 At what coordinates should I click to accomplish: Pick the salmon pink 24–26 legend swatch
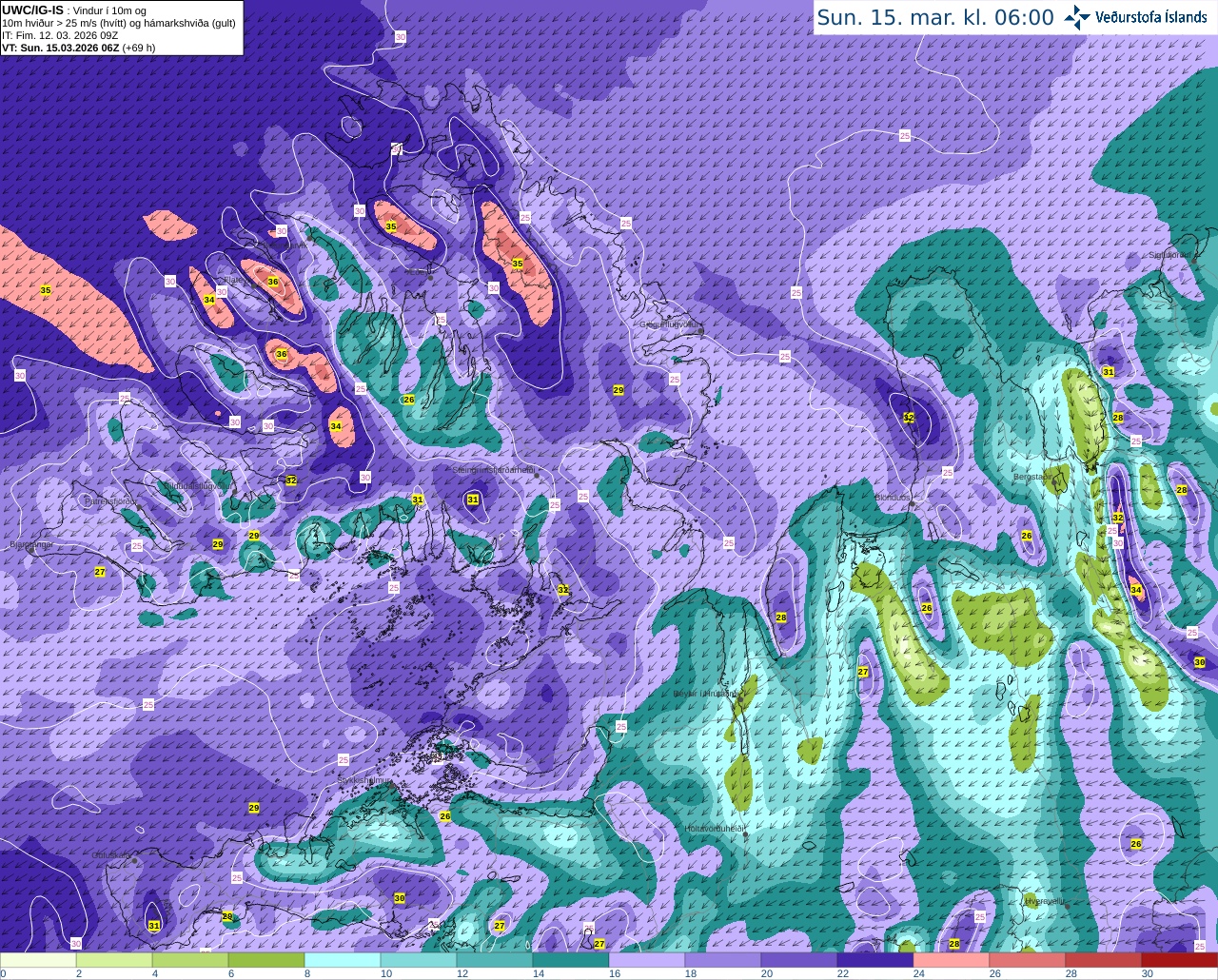tap(952, 960)
